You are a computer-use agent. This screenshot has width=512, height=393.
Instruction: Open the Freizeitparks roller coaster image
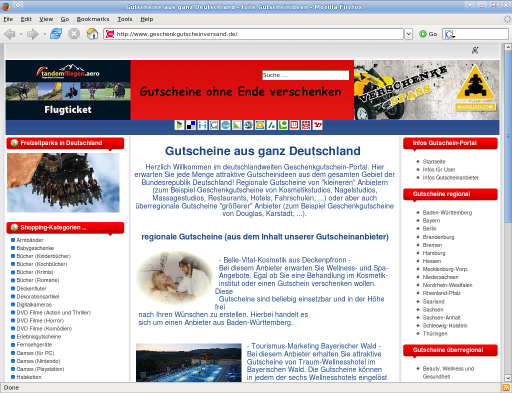(x=63, y=183)
